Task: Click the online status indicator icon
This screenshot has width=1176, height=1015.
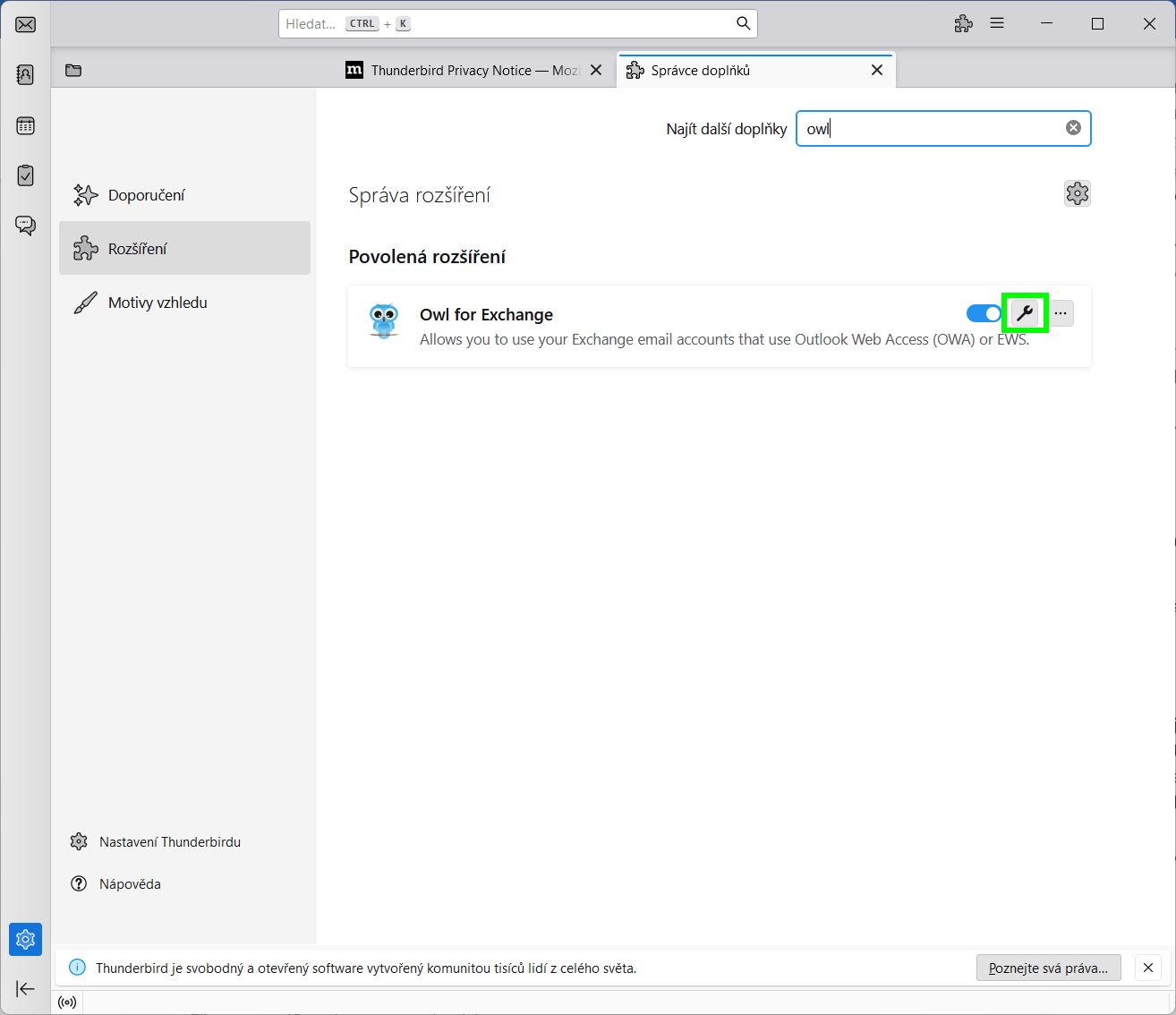Action: click(x=67, y=1002)
